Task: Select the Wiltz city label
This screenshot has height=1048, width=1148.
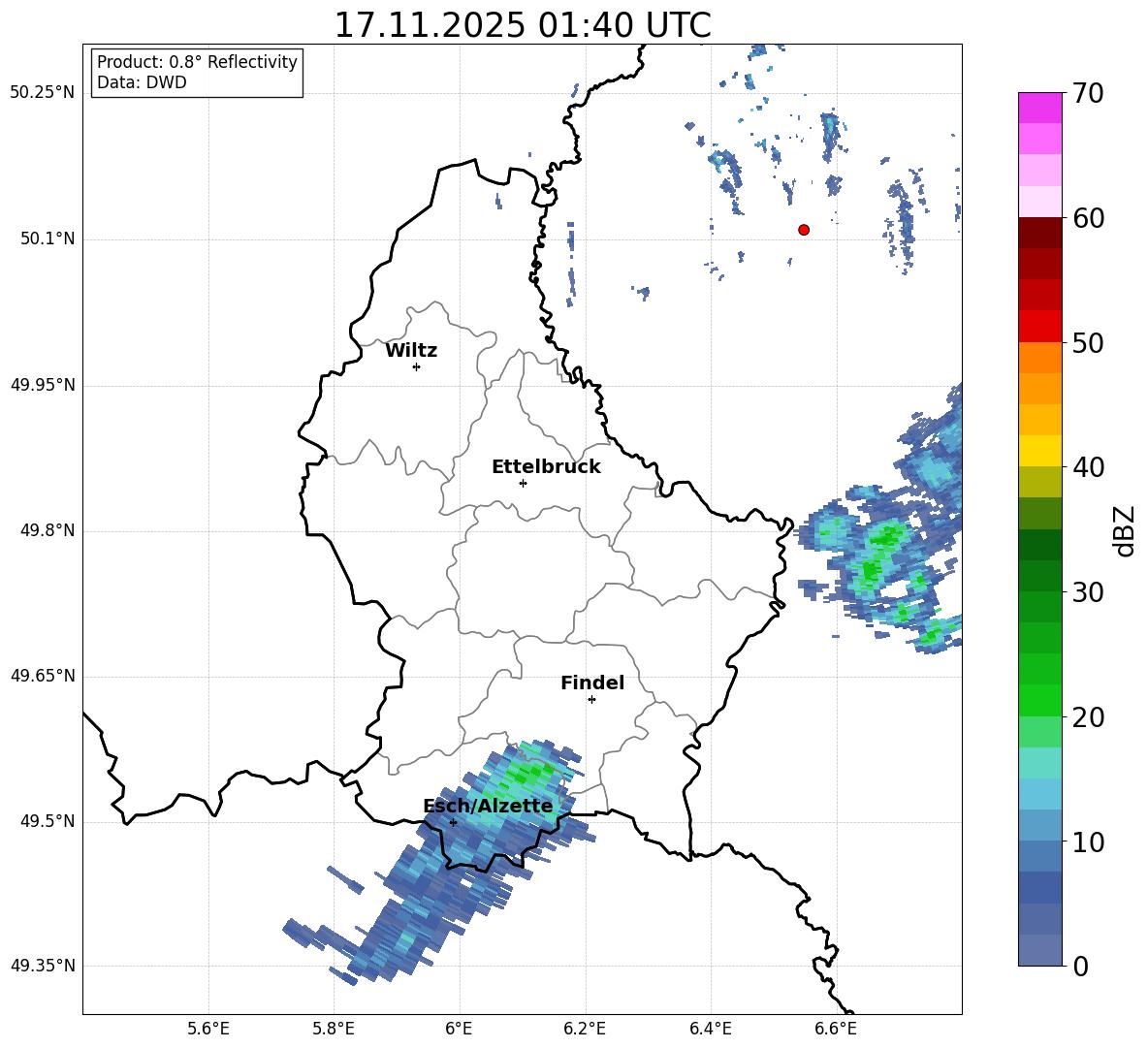Action: pyautogui.click(x=411, y=351)
